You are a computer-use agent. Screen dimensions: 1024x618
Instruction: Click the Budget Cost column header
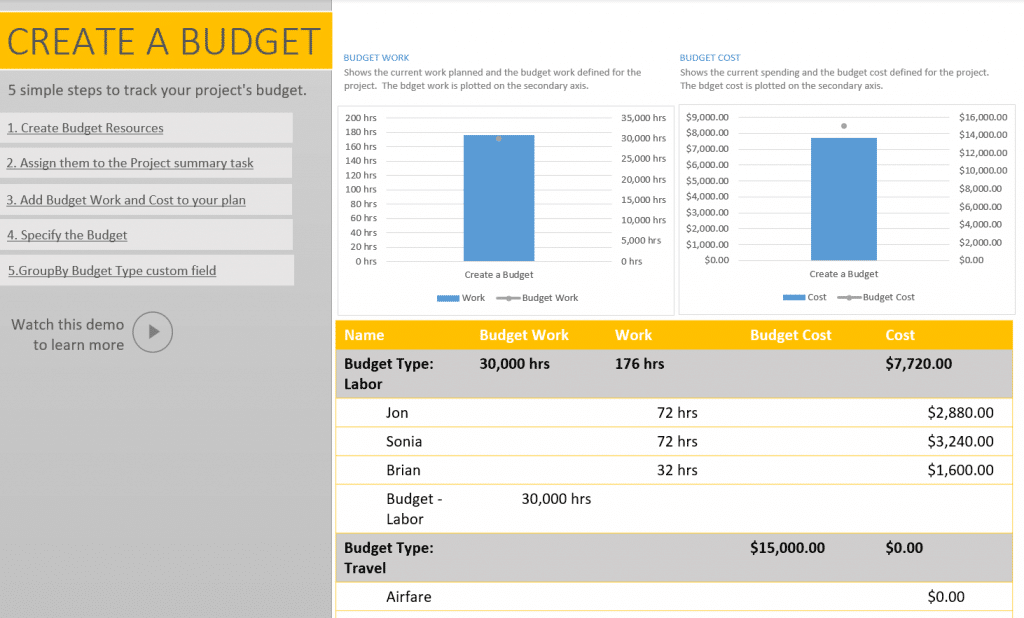click(791, 334)
